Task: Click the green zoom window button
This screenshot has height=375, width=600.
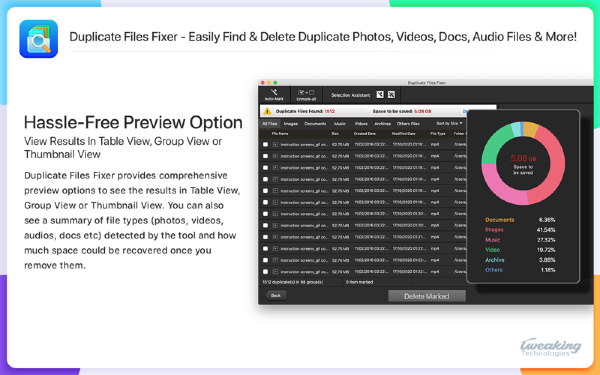Action: click(x=275, y=83)
